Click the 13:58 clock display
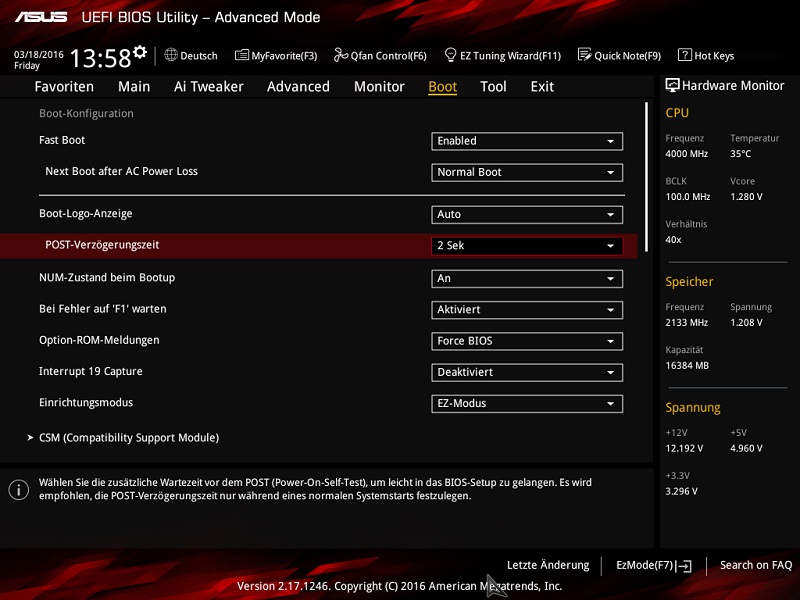Screen dimensions: 800x600 pos(101,58)
